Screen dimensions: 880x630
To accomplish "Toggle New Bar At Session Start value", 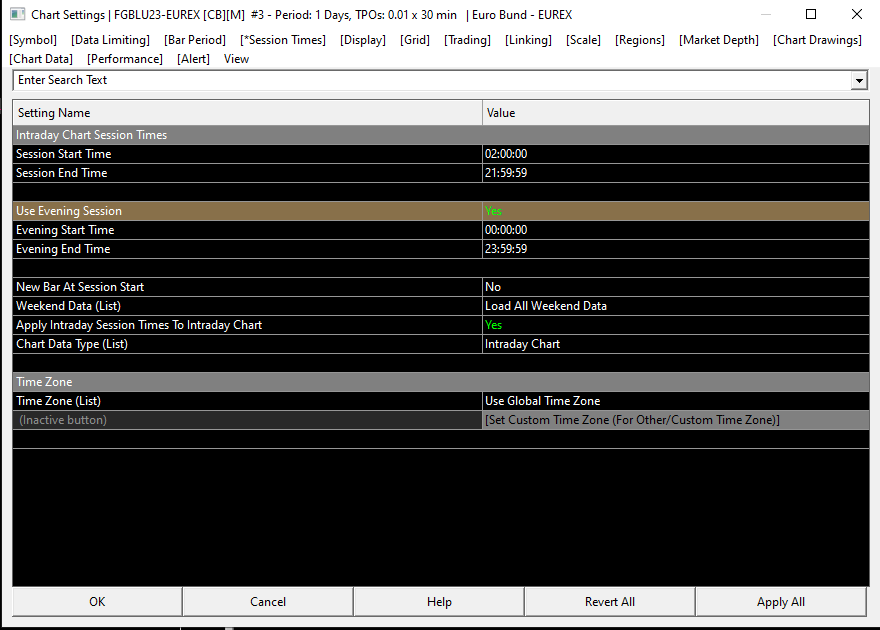I will click(675, 287).
